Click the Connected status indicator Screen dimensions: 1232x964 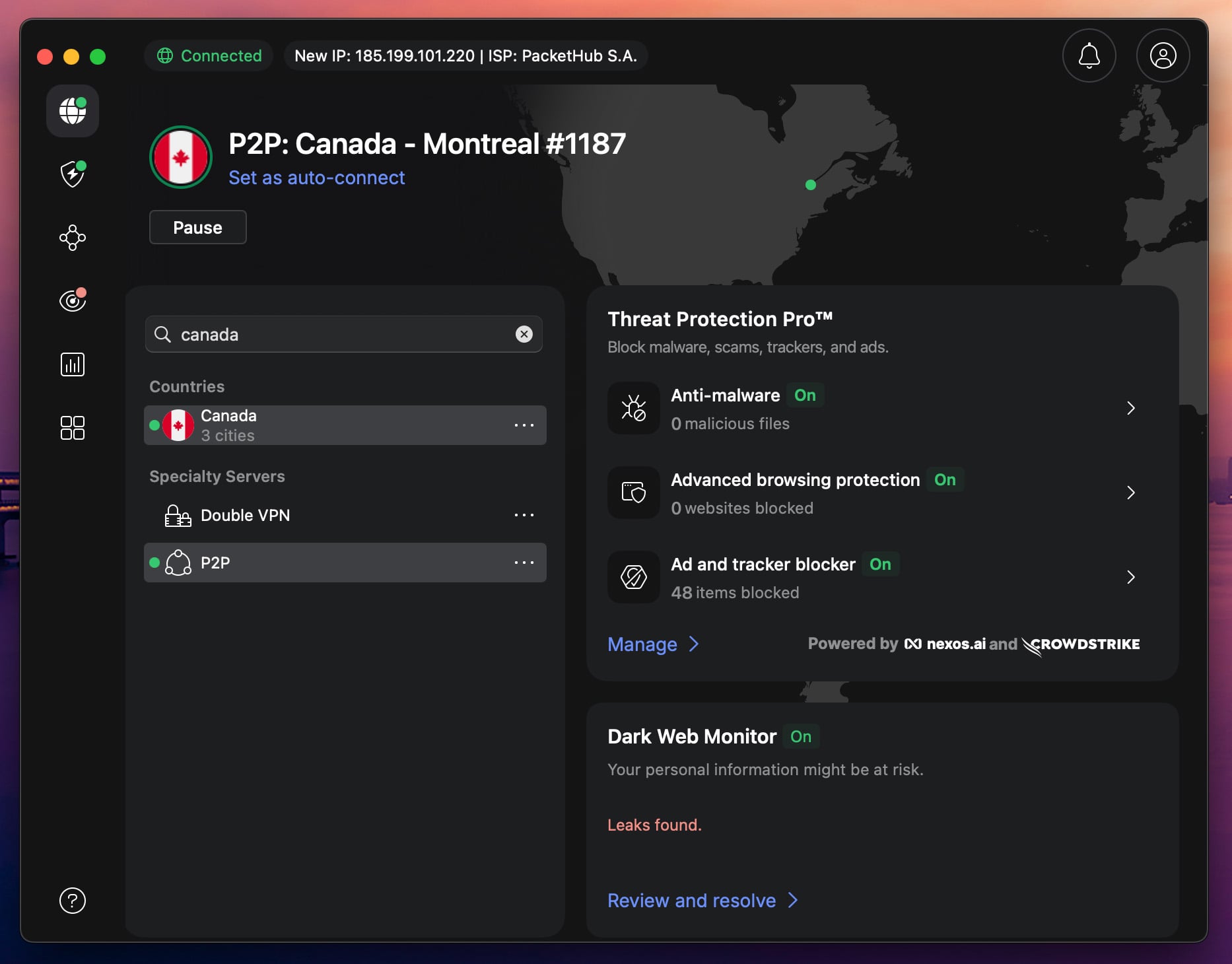point(208,55)
